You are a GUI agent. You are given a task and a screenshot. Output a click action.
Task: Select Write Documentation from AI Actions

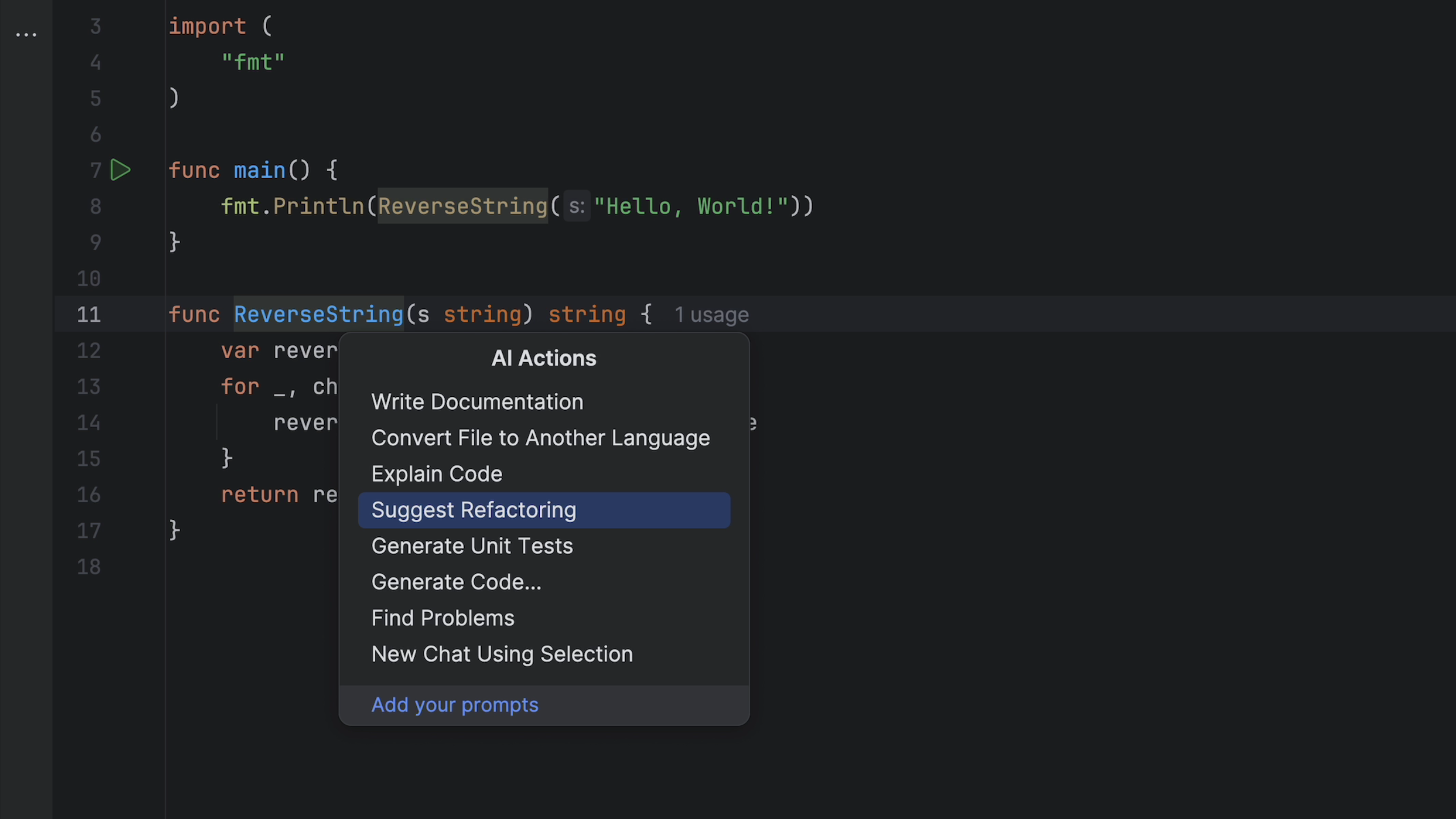coord(477,402)
